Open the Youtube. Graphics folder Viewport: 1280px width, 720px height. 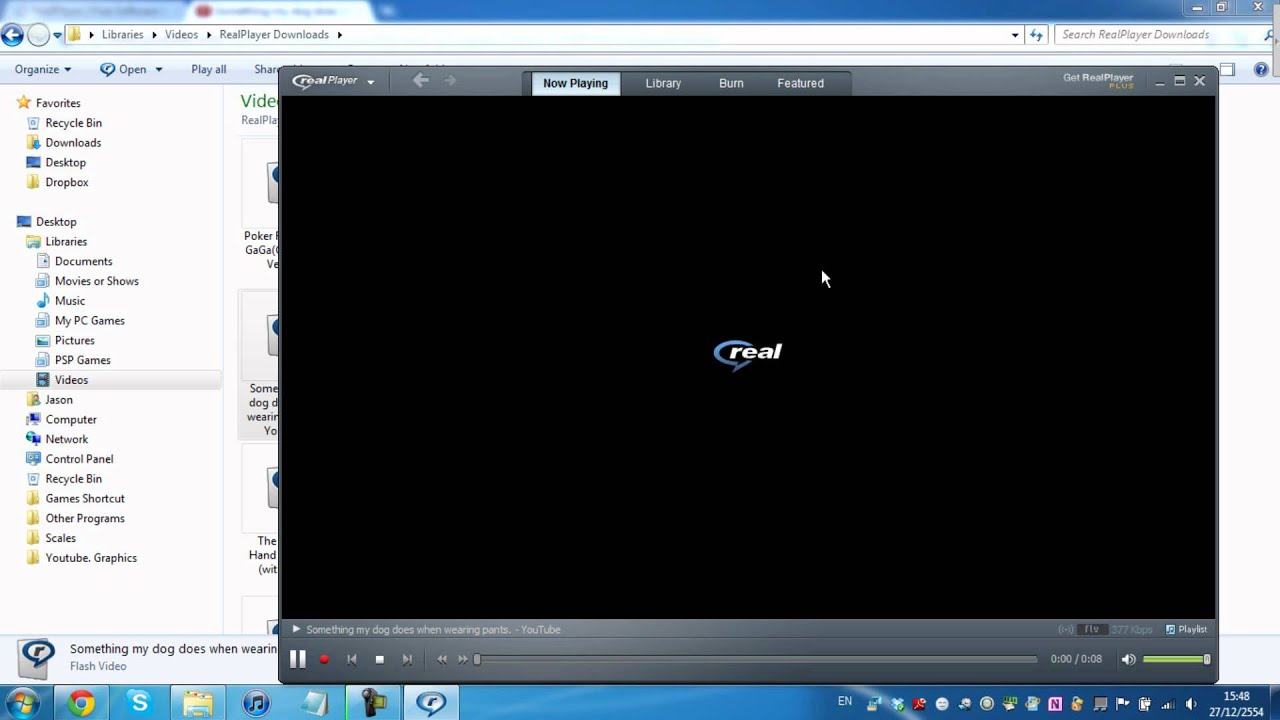coord(91,558)
